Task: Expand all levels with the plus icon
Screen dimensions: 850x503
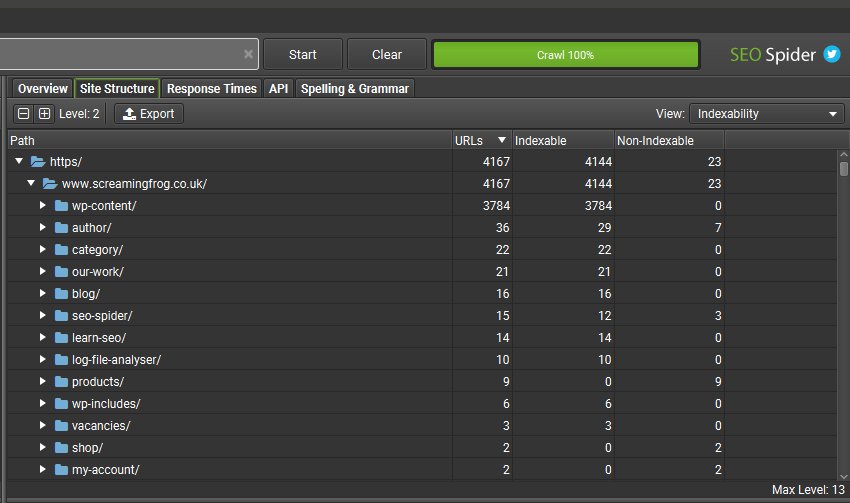Action: point(44,114)
